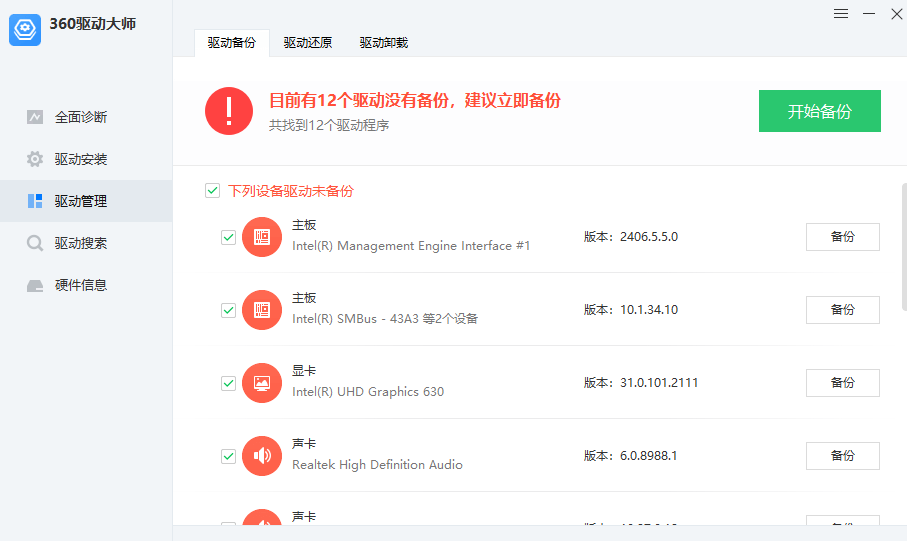Click version text 10.1.34.10
907x541 pixels.
click(x=649, y=310)
